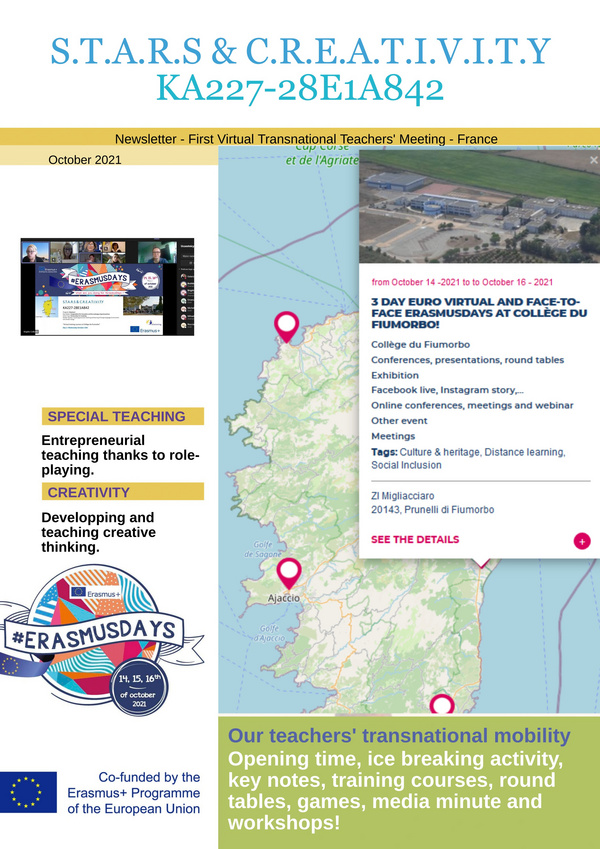Image resolution: width=600 pixels, height=849 pixels.
Task: Open the SEE THE DETAILS link
Action: (415, 540)
